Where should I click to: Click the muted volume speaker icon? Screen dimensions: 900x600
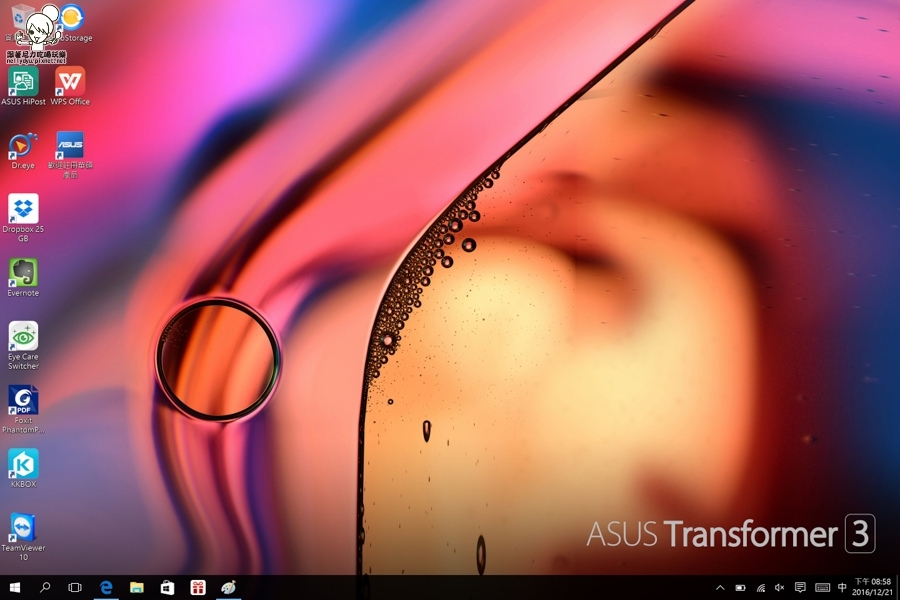point(779,587)
